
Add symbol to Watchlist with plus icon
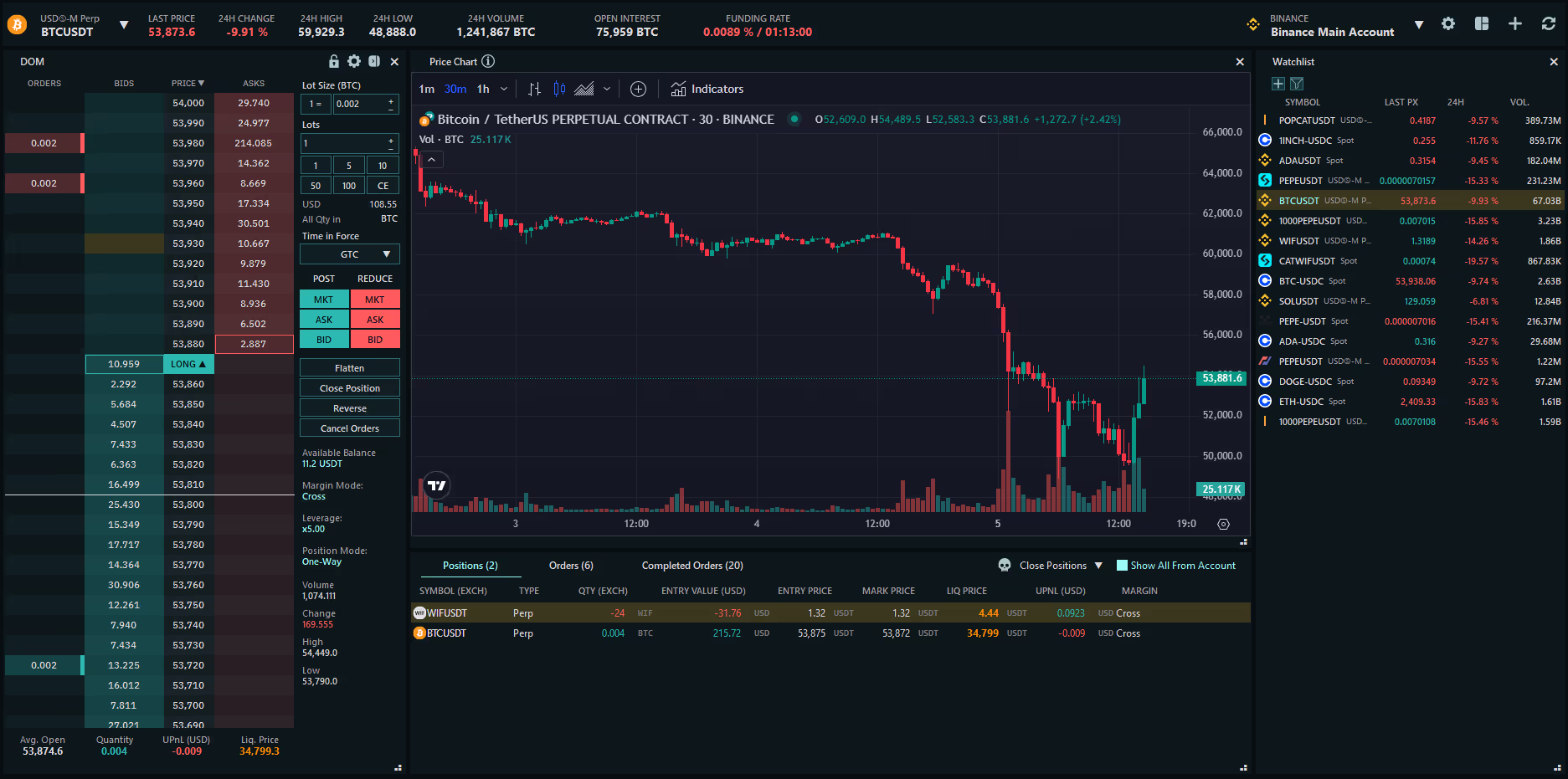coord(1278,84)
